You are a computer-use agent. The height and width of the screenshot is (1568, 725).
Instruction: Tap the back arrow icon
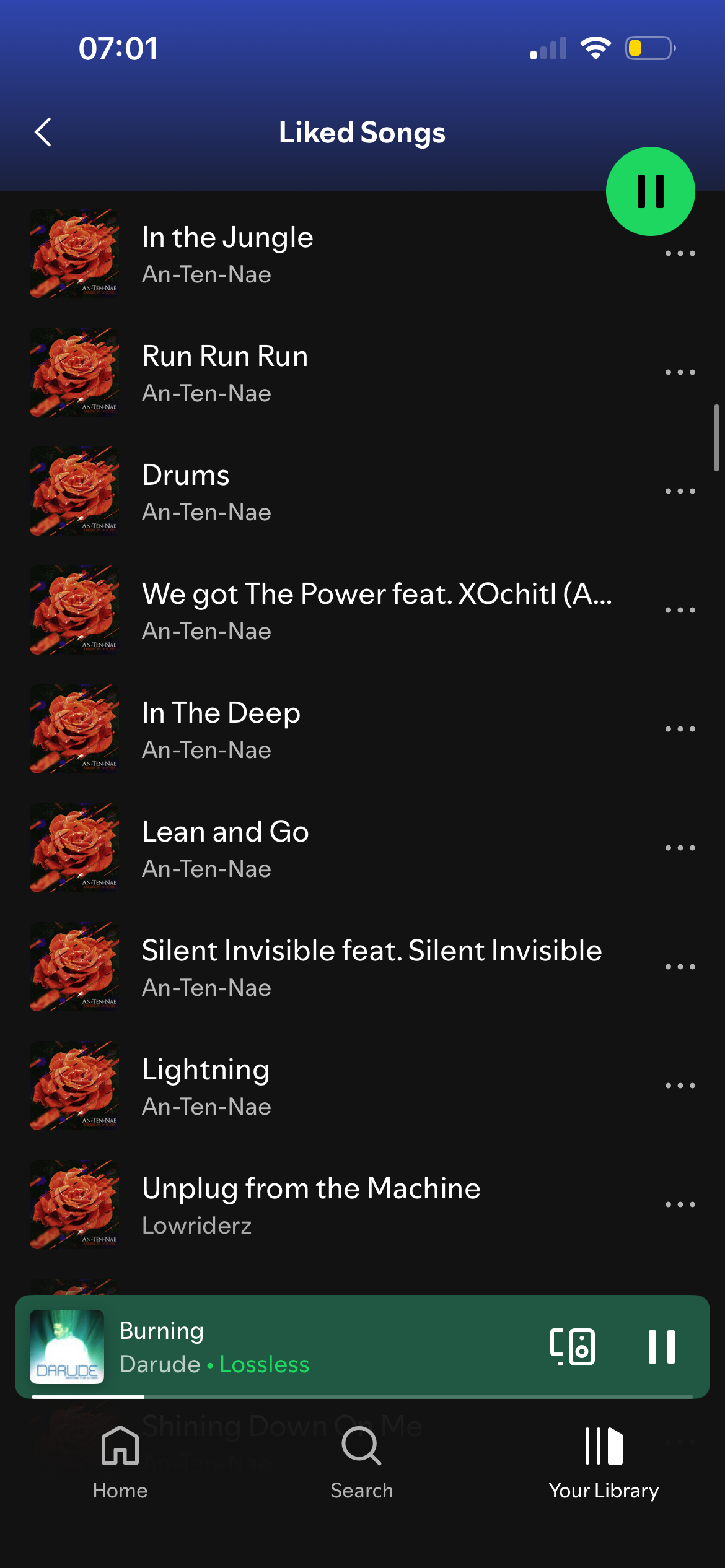pyautogui.click(x=43, y=132)
